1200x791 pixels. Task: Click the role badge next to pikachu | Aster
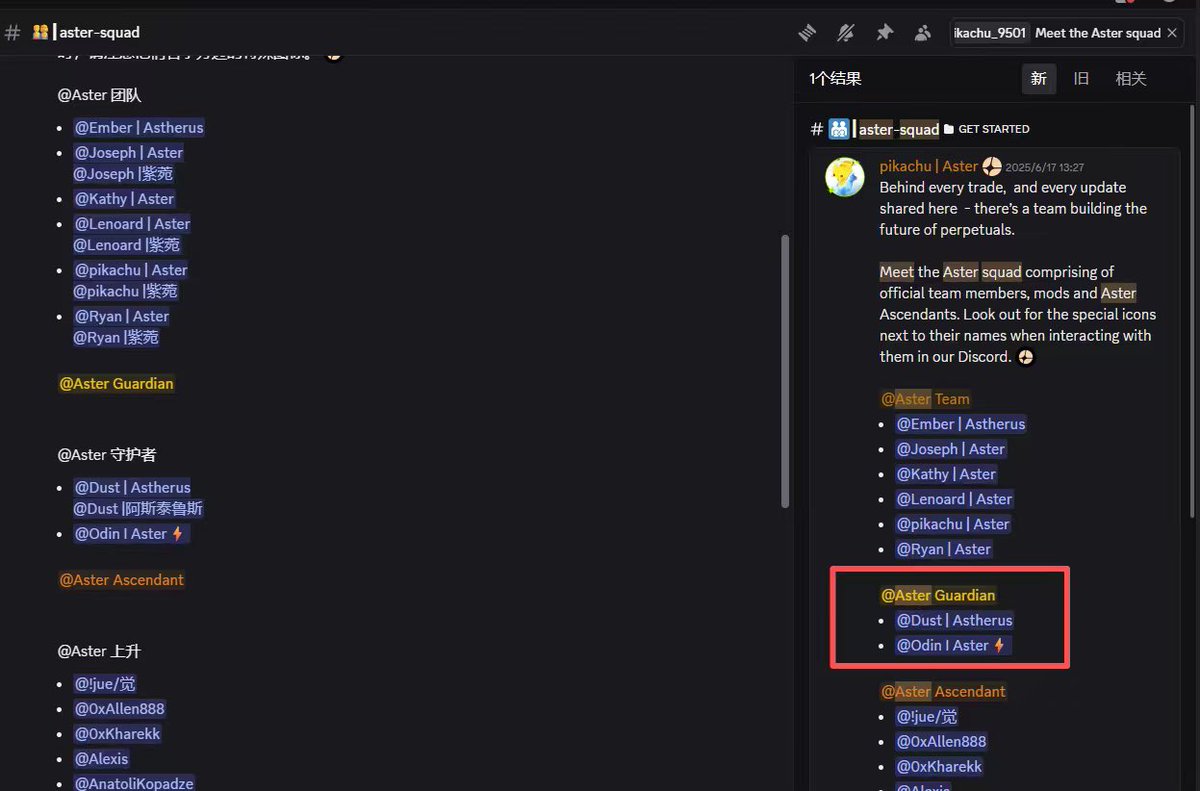tap(992, 166)
